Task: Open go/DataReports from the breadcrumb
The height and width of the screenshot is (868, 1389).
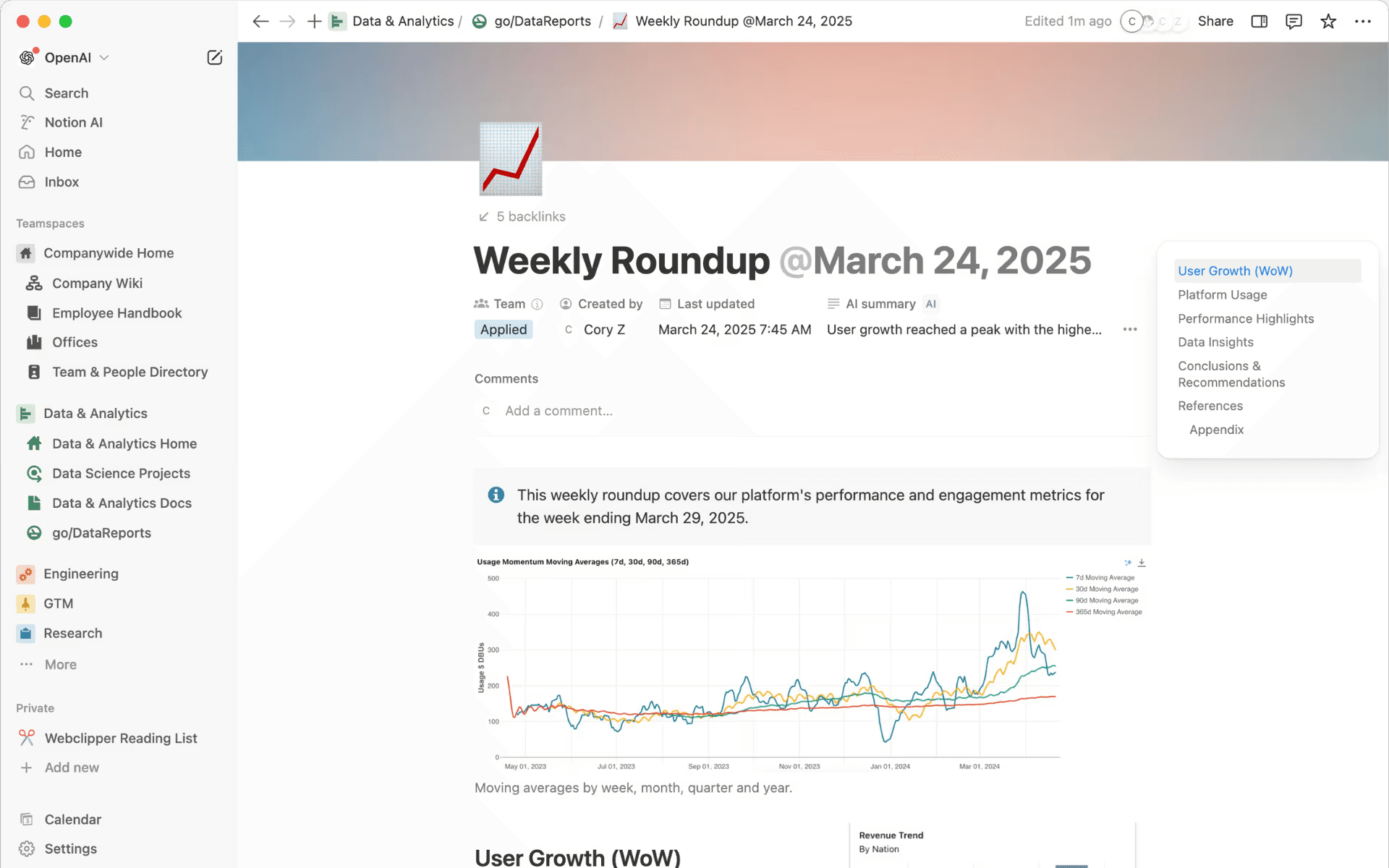Action: tap(543, 21)
